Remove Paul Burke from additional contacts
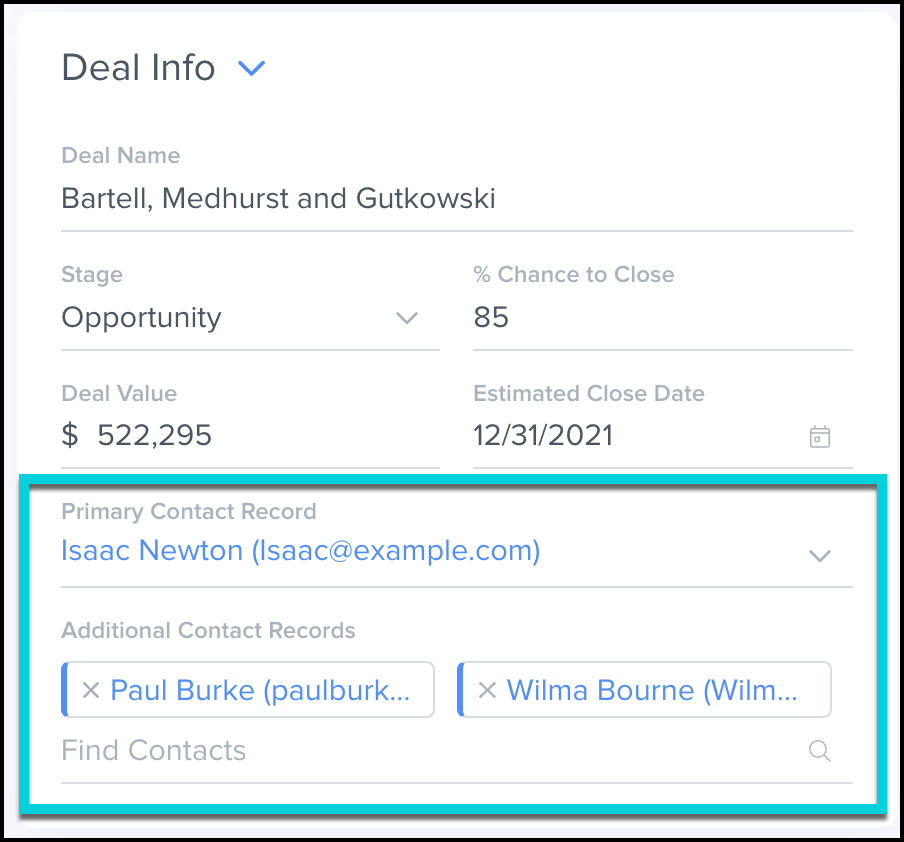 coord(90,690)
